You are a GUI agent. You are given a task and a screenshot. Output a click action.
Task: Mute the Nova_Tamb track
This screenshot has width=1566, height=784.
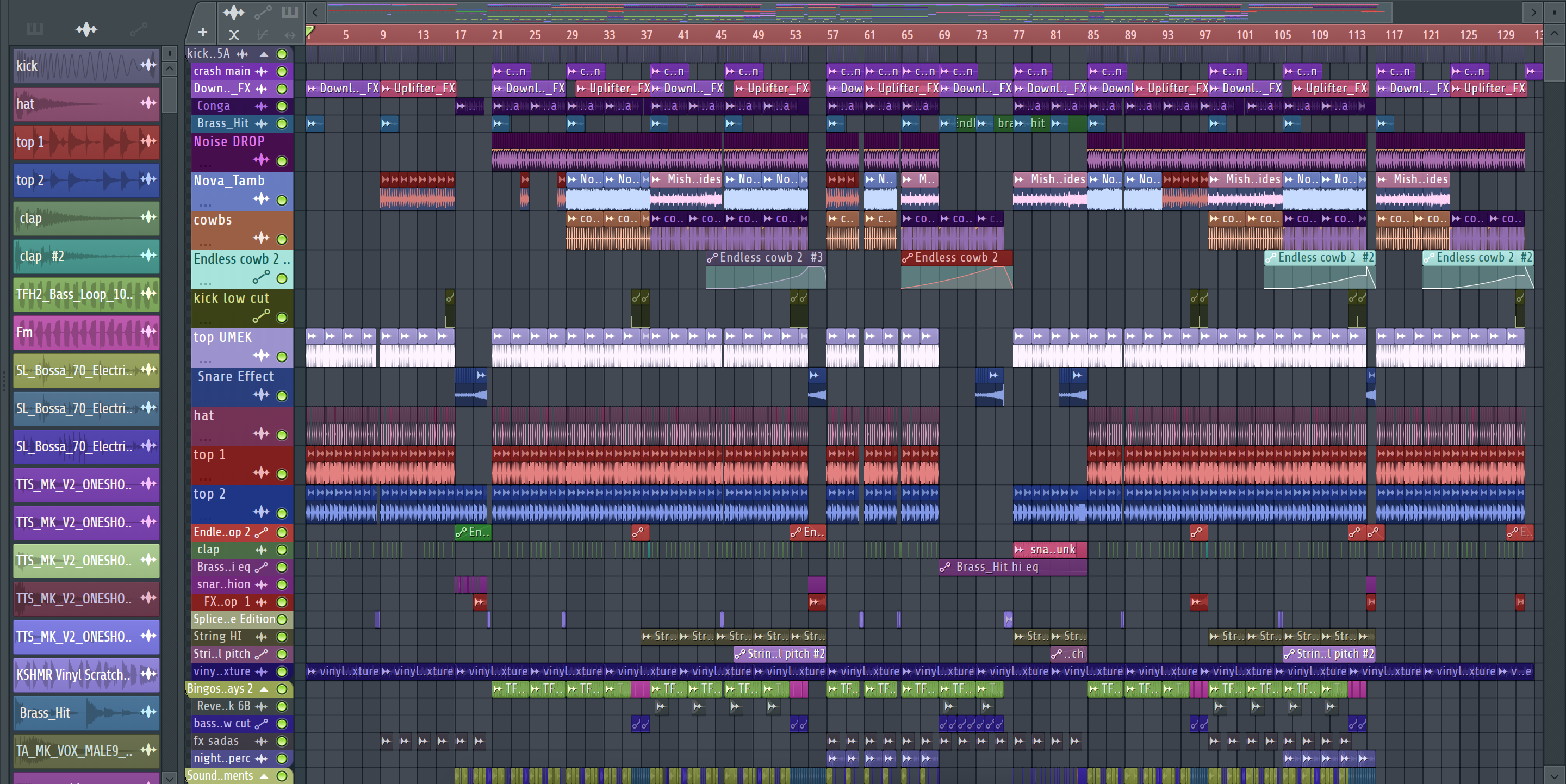[x=282, y=200]
